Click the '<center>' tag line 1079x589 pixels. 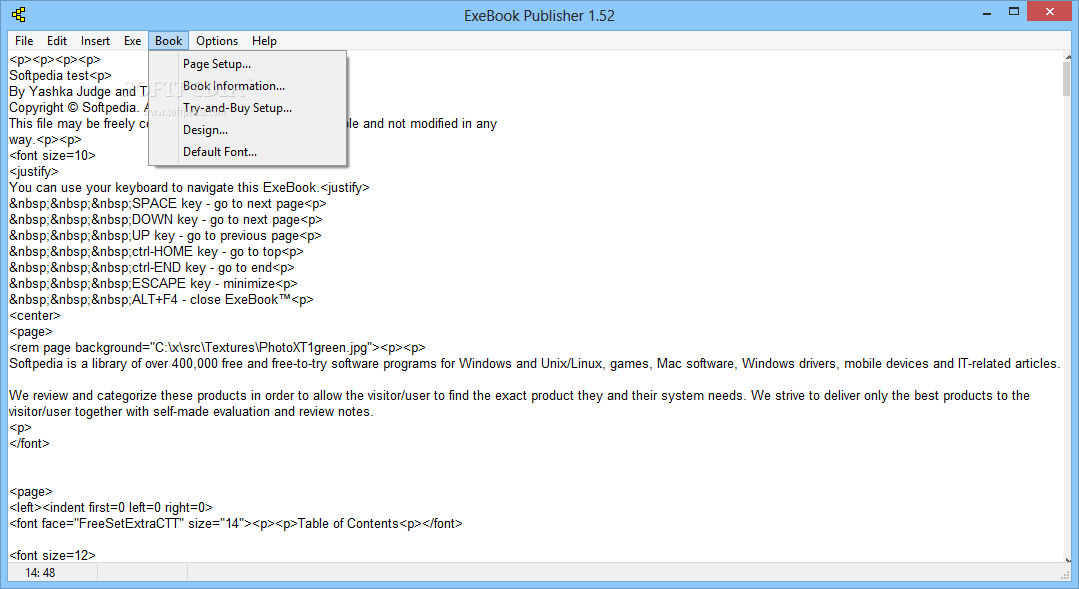(35, 315)
